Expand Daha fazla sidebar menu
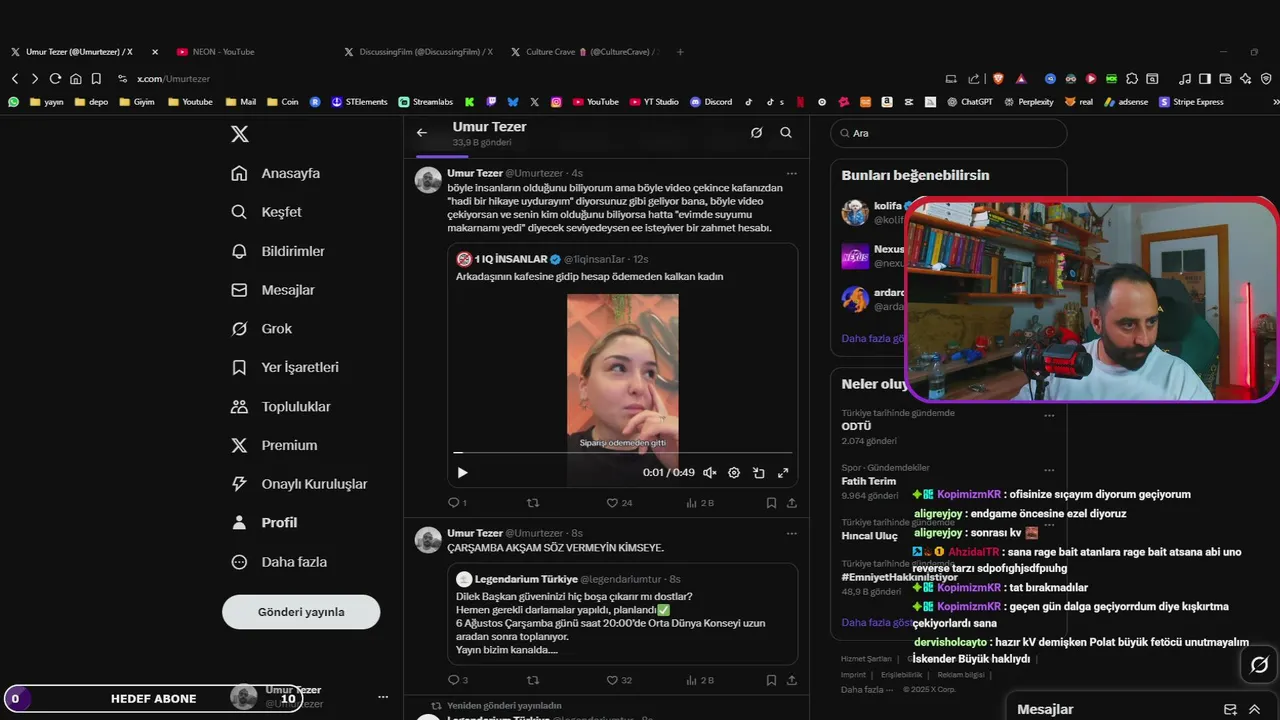The width and height of the screenshot is (1280, 720). point(279,562)
